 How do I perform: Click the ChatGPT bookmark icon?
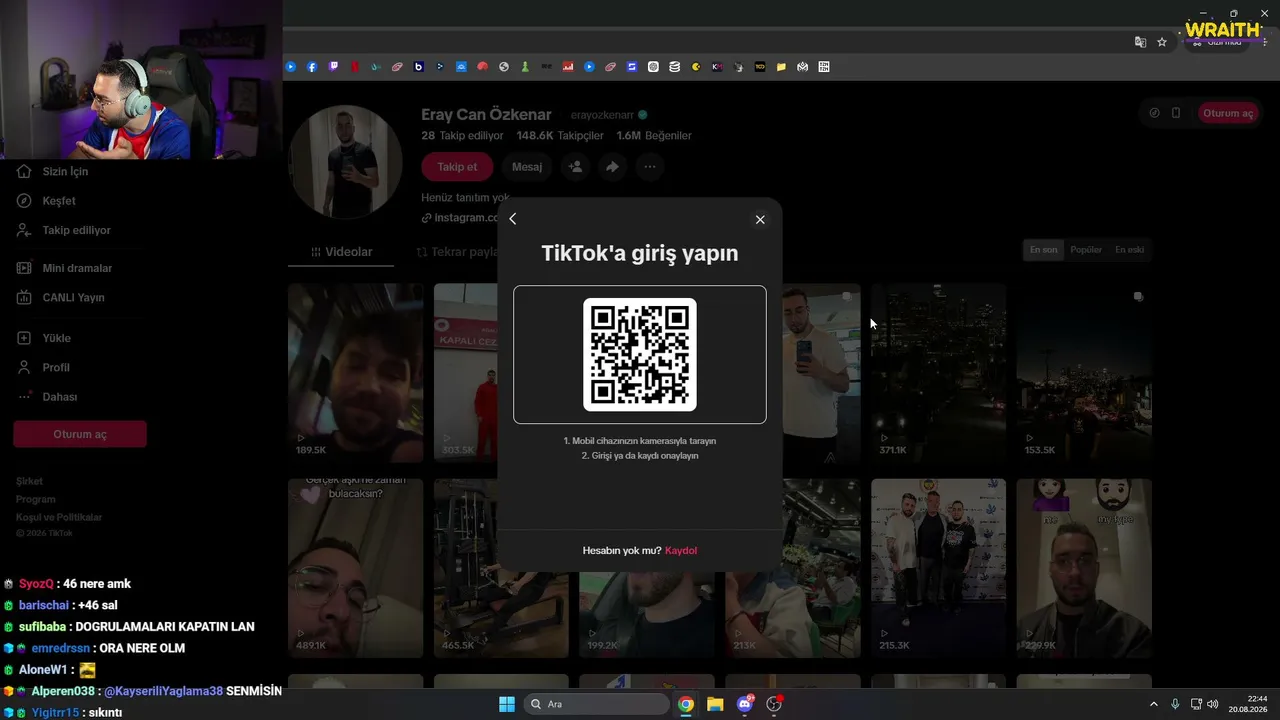pos(653,67)
